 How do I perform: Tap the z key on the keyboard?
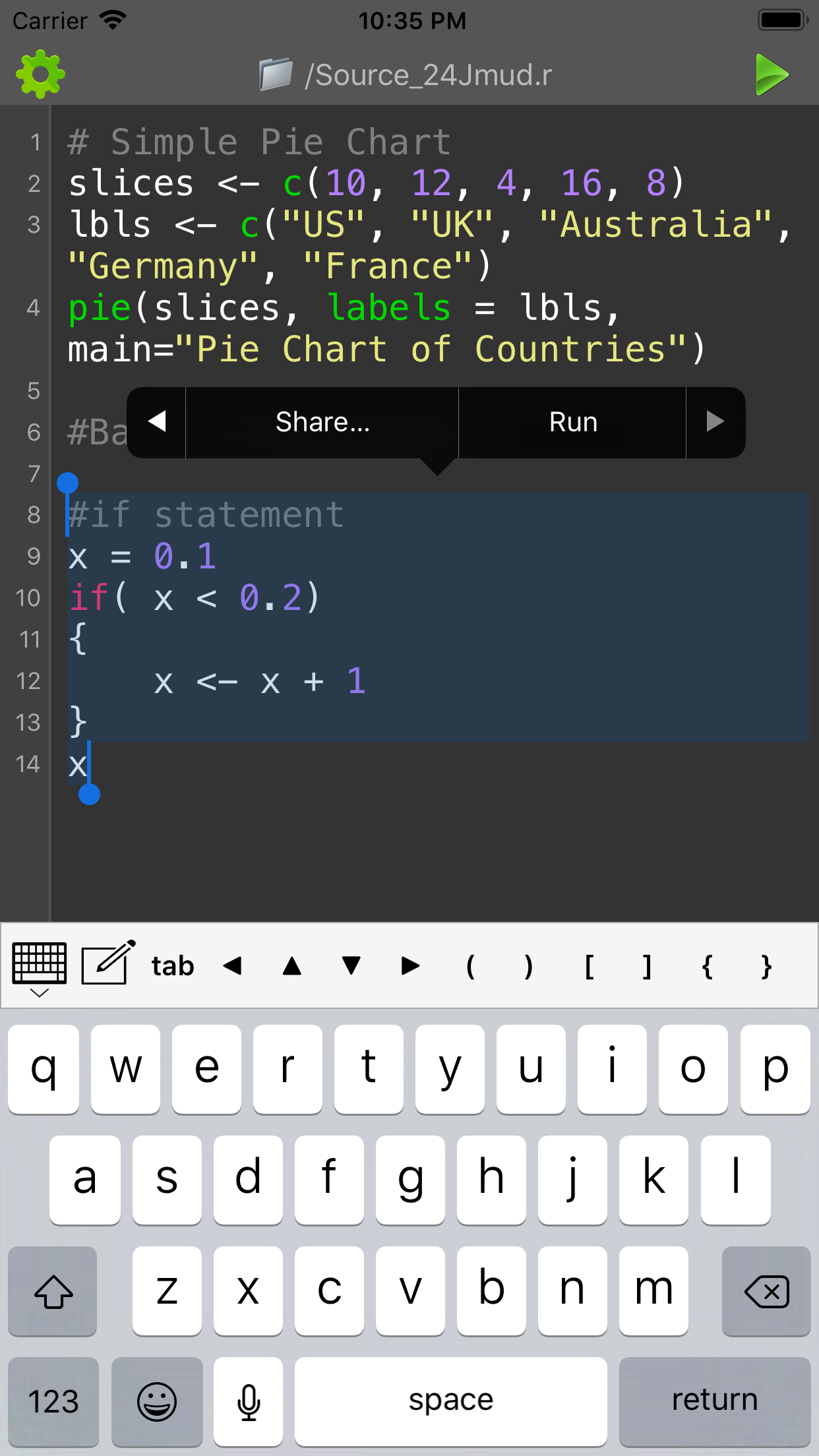[x=167, y=1290]
